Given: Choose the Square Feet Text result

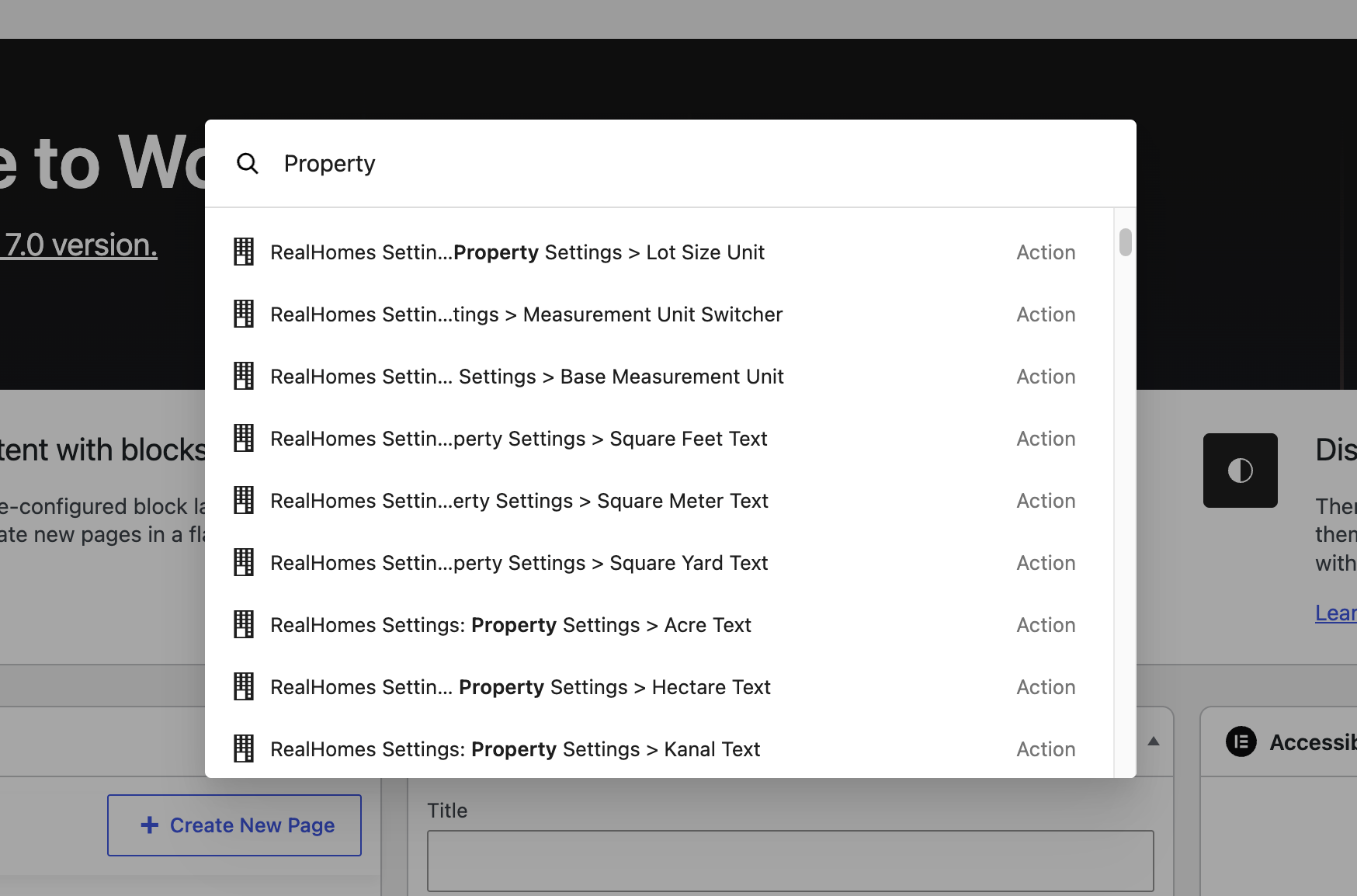Looking at the screenshot, I should (x=659, y=439).
